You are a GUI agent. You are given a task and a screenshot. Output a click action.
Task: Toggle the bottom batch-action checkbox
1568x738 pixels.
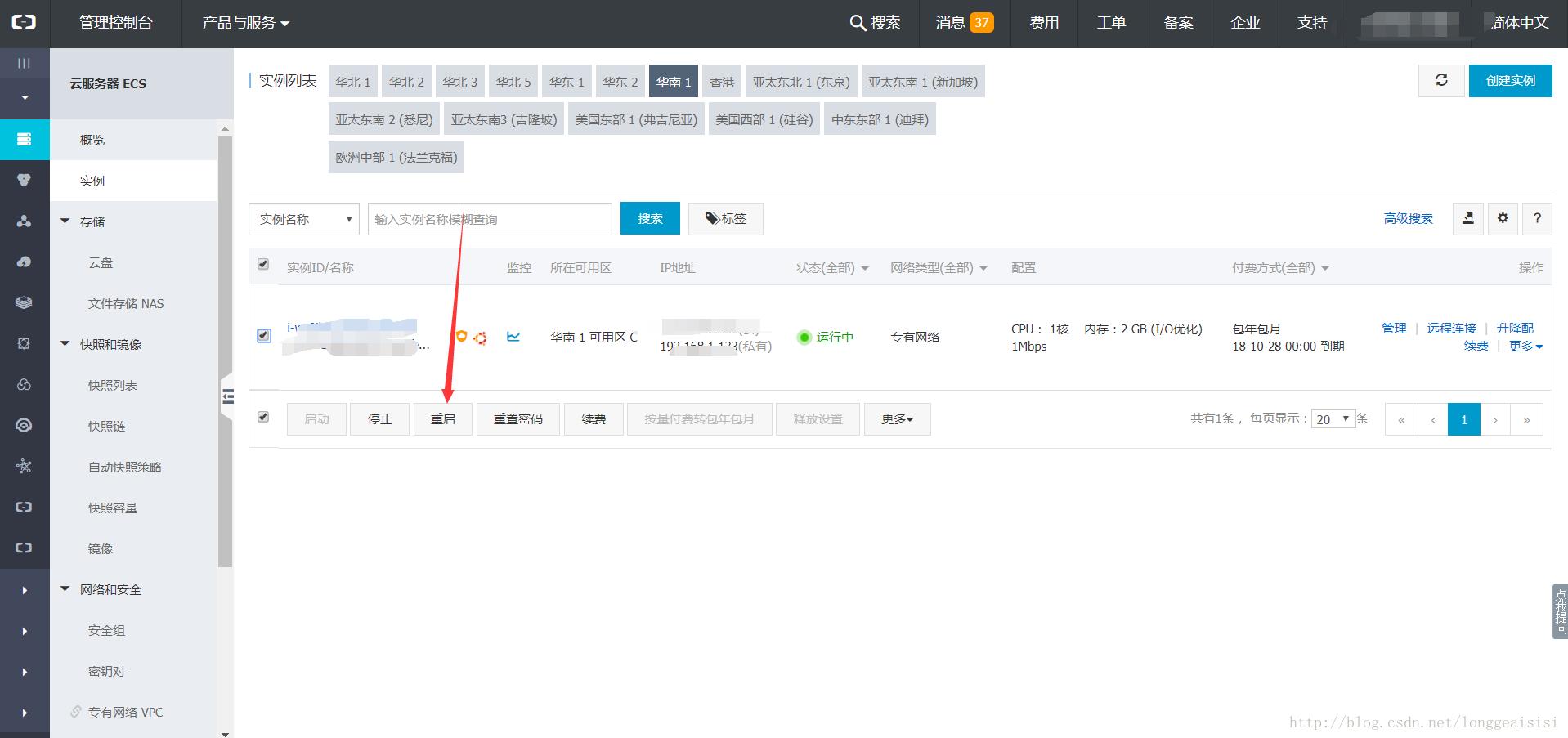[263, 417]
